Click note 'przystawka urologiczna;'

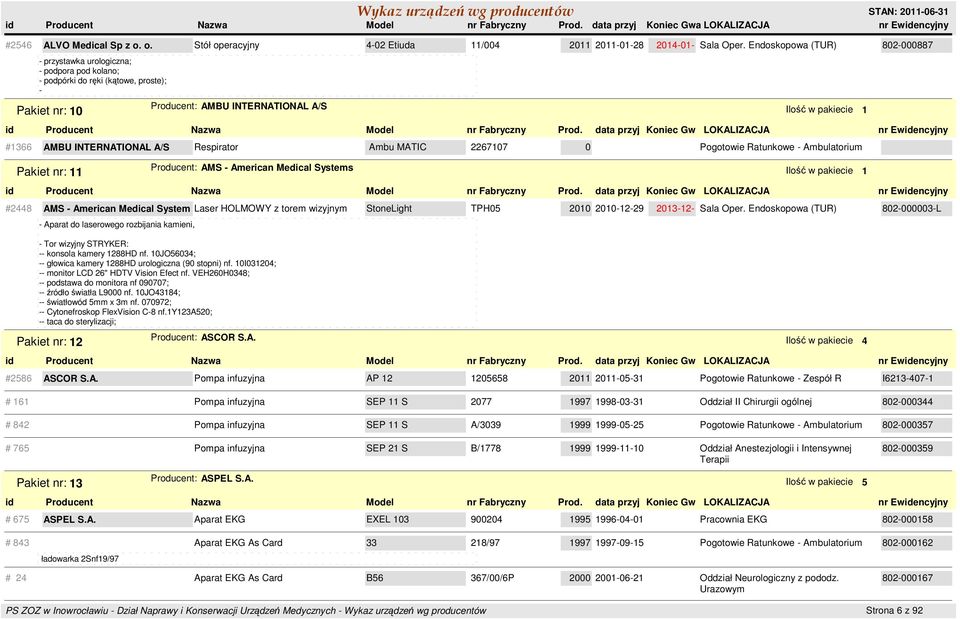86,61
